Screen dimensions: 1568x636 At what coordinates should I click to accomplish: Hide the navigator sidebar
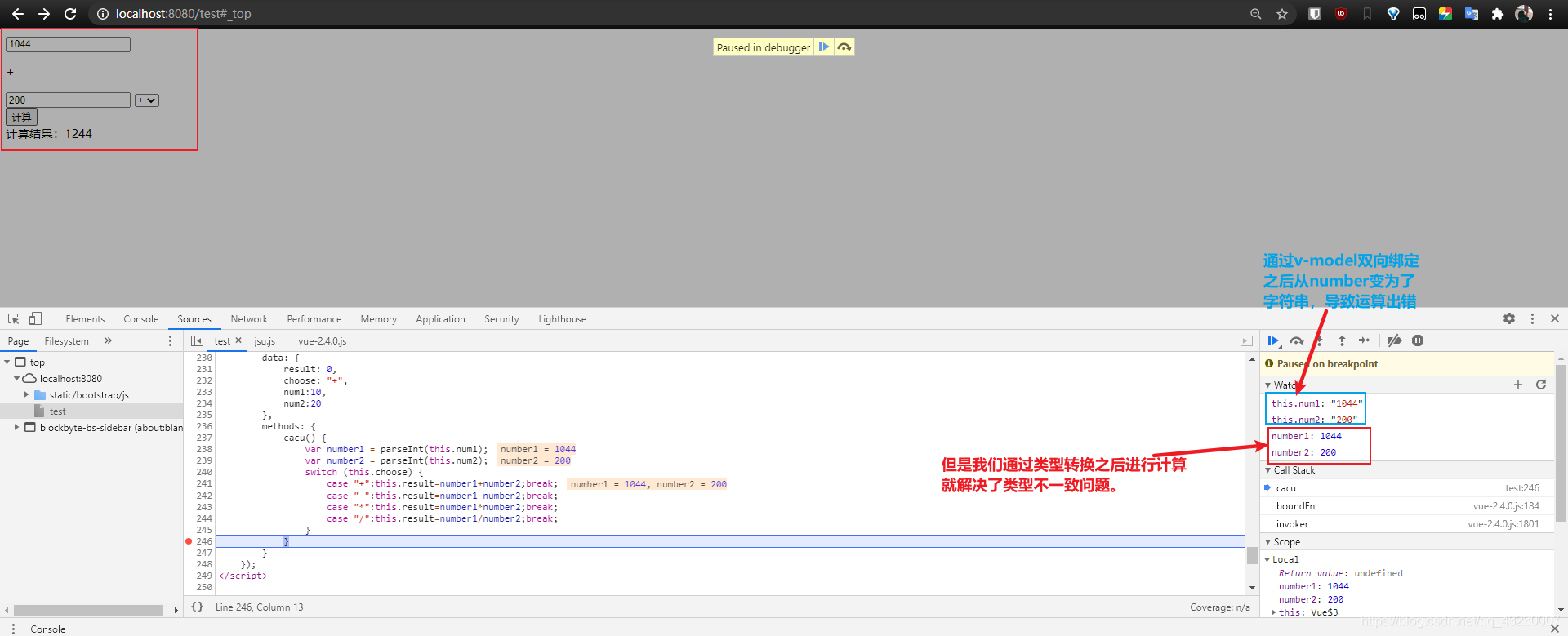coord(197,340)
